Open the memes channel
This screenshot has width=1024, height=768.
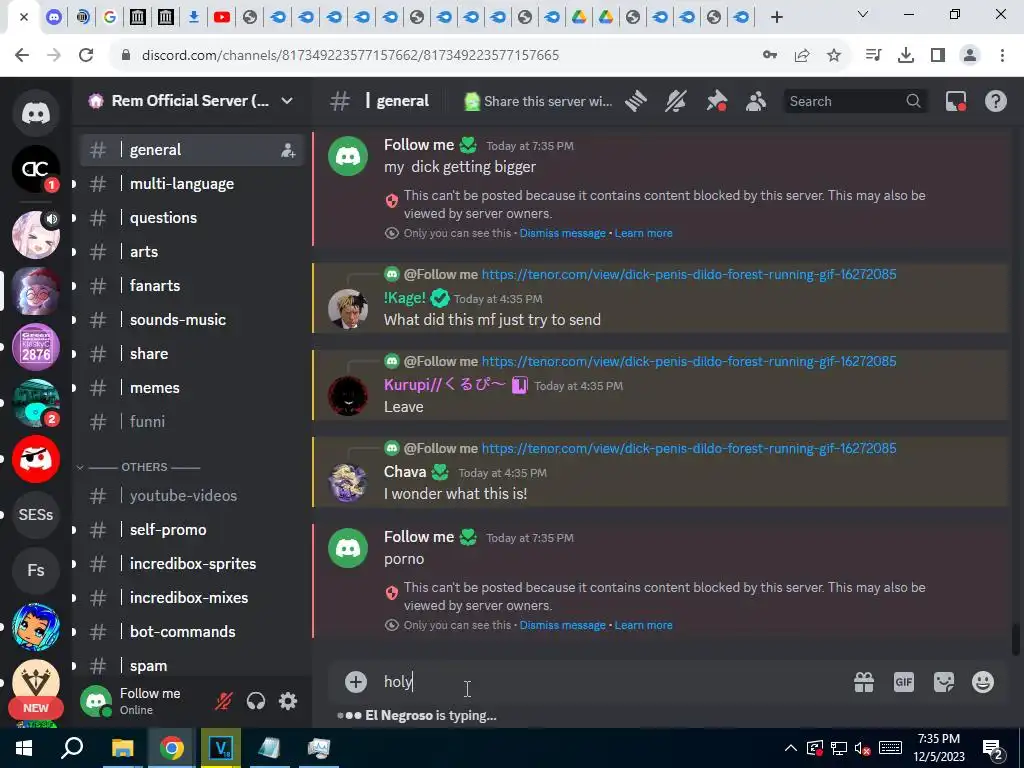pyautogui.click(x=192, y=388)
